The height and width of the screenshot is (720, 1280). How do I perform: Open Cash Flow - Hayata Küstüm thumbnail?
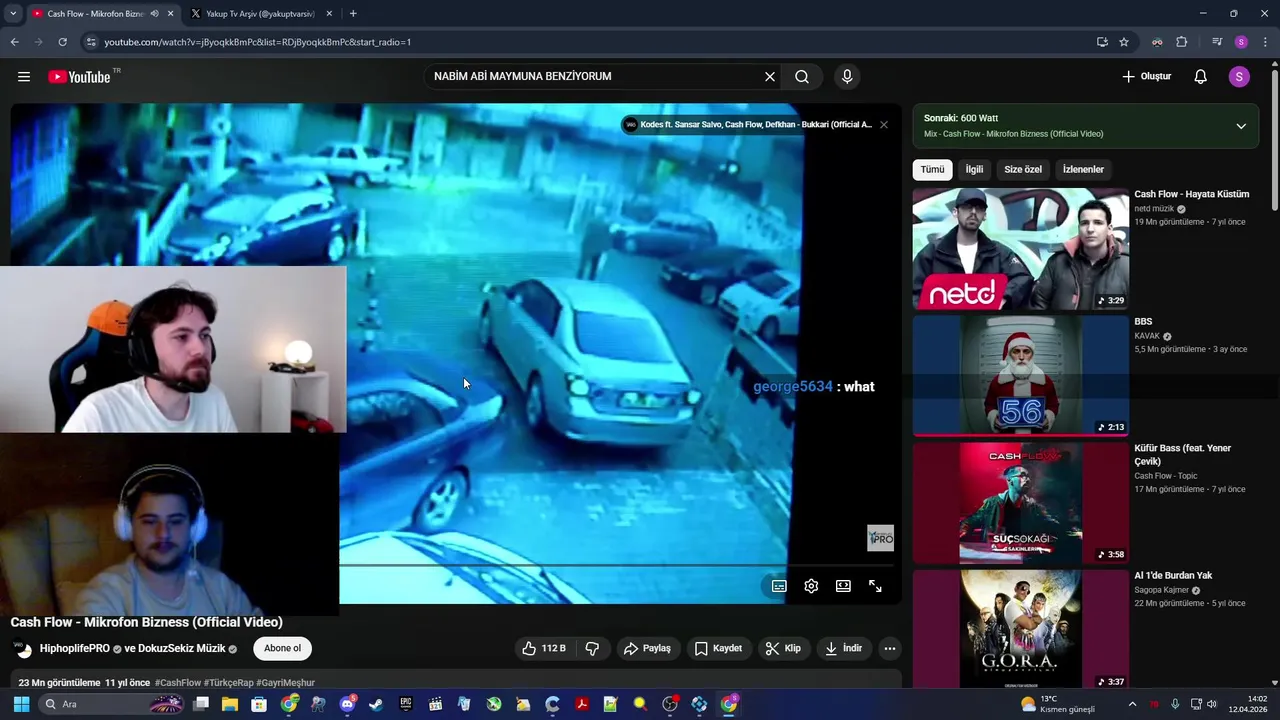tap(1020, 249)
